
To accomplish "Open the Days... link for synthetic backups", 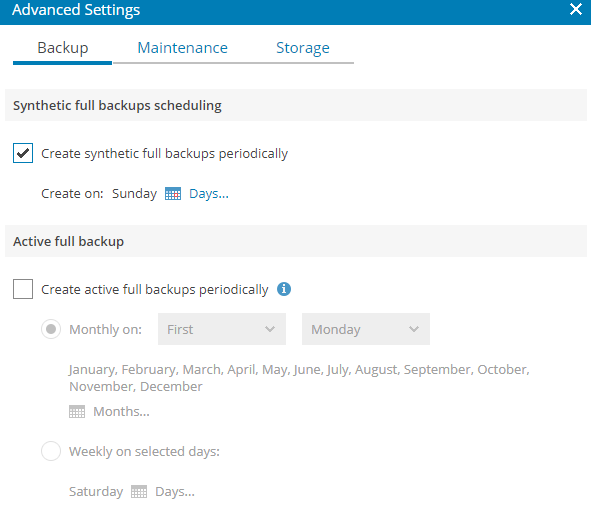I will 209,193.
